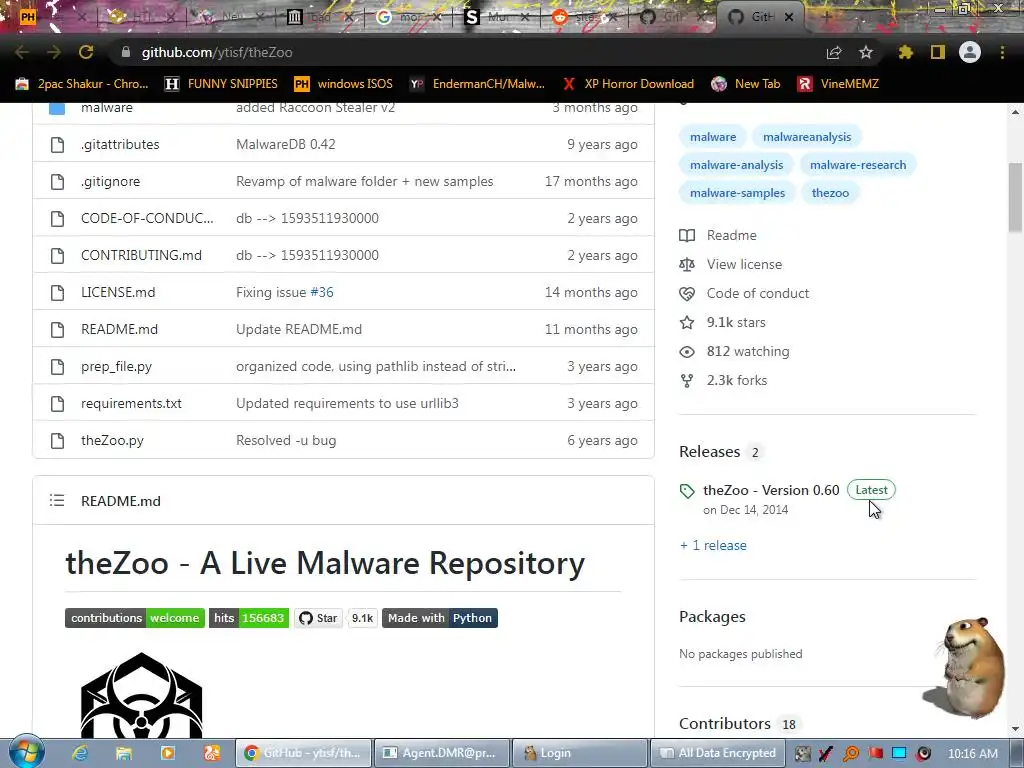Open Windows Media Player taskbar icon
The width and height of the screenshot is (1024, 768).
point(168,753)
